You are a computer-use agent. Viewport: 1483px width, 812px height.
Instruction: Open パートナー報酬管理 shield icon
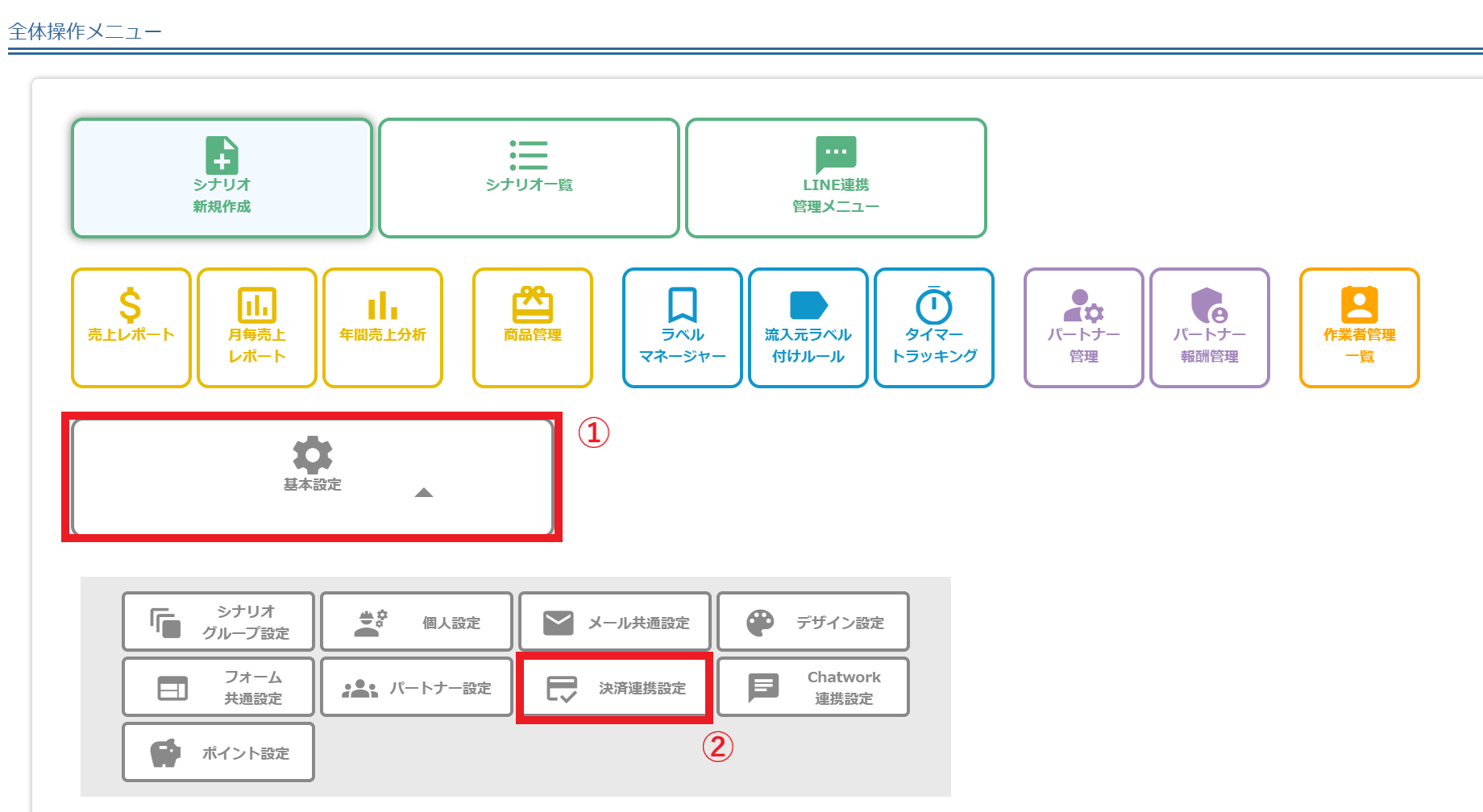point(1209,305)
